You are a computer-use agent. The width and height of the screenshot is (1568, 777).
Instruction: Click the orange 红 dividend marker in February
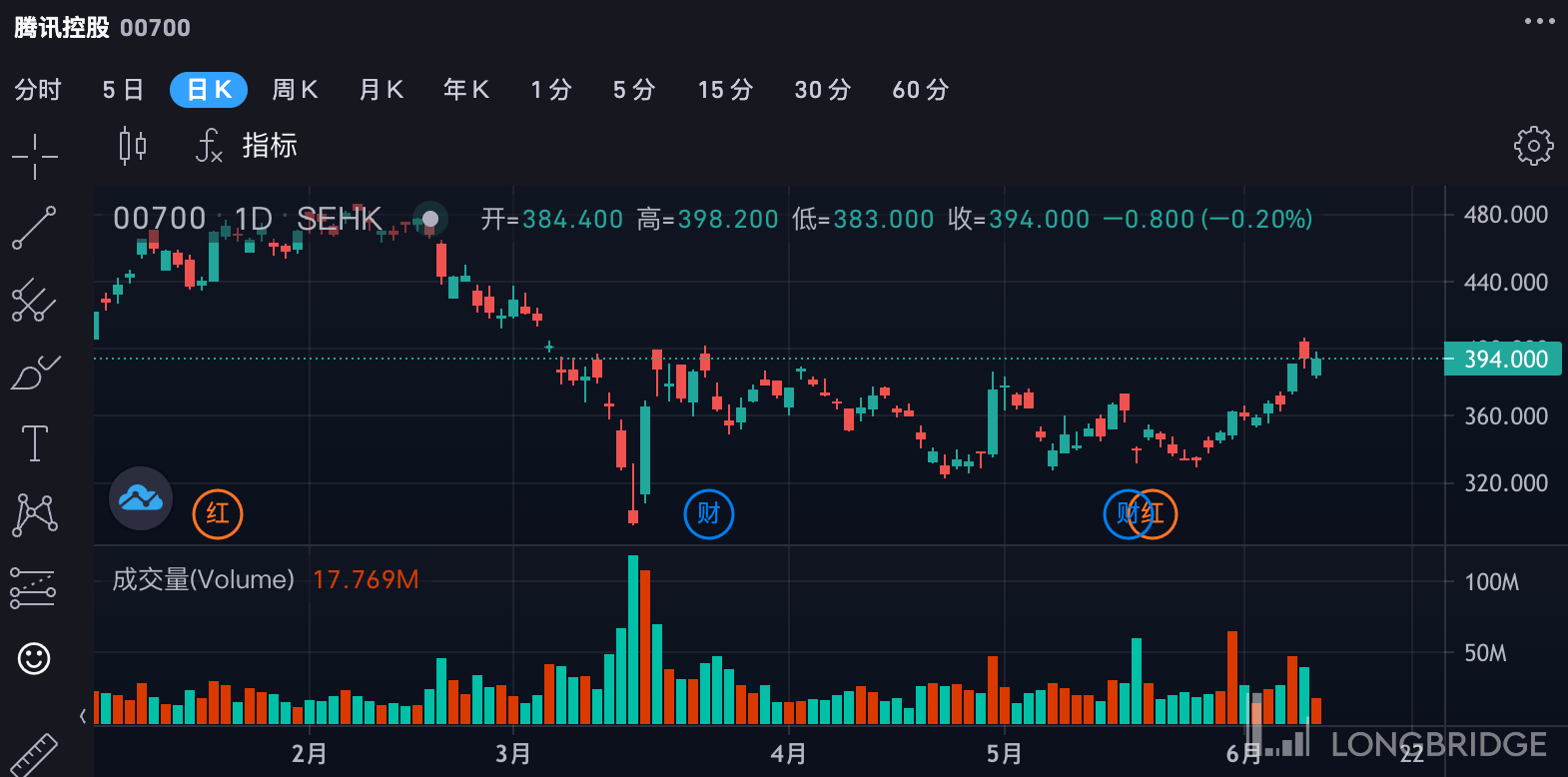218,514
